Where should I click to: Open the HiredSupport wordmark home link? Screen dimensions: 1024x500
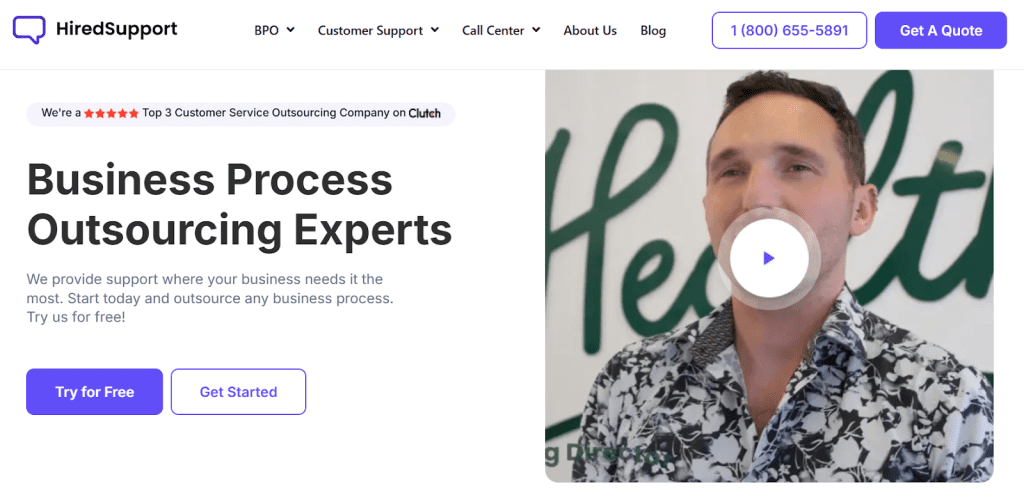click(116, 29)
